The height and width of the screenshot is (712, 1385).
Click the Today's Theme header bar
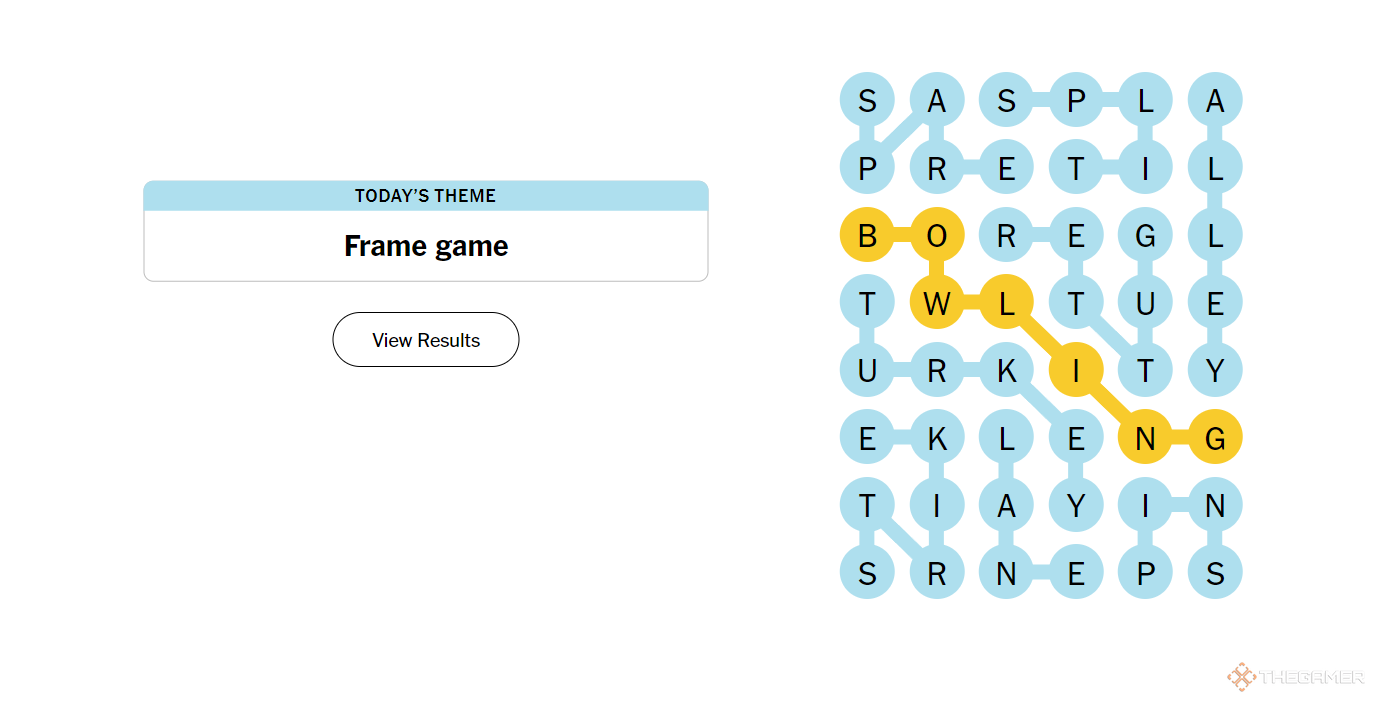tap(426, 196)
